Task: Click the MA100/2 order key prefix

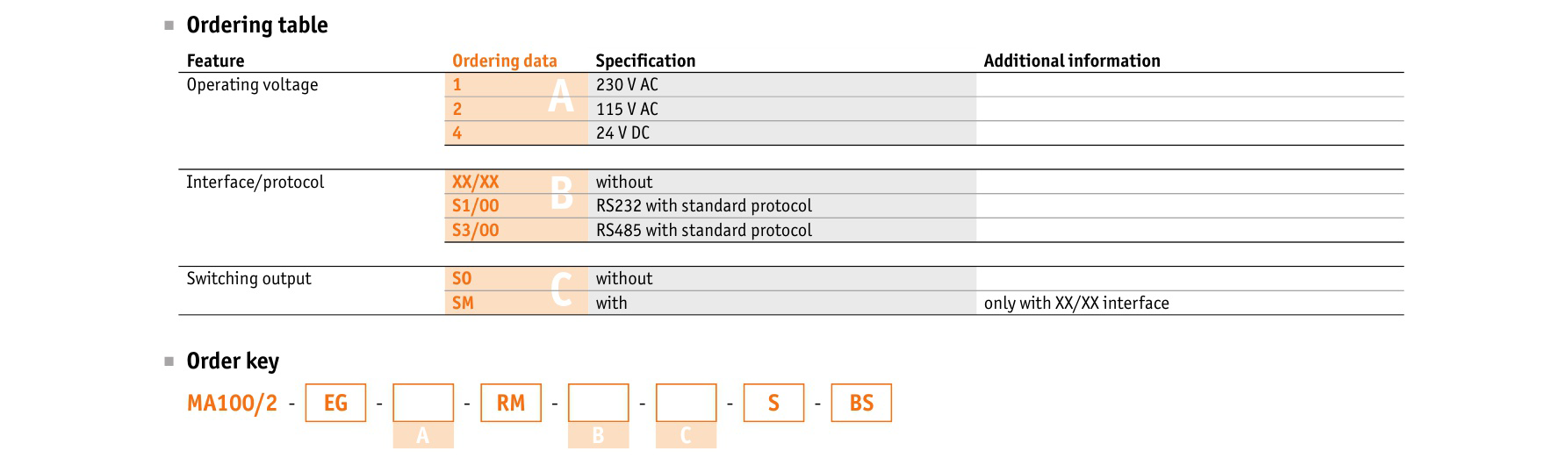Action: click(232, 404)
